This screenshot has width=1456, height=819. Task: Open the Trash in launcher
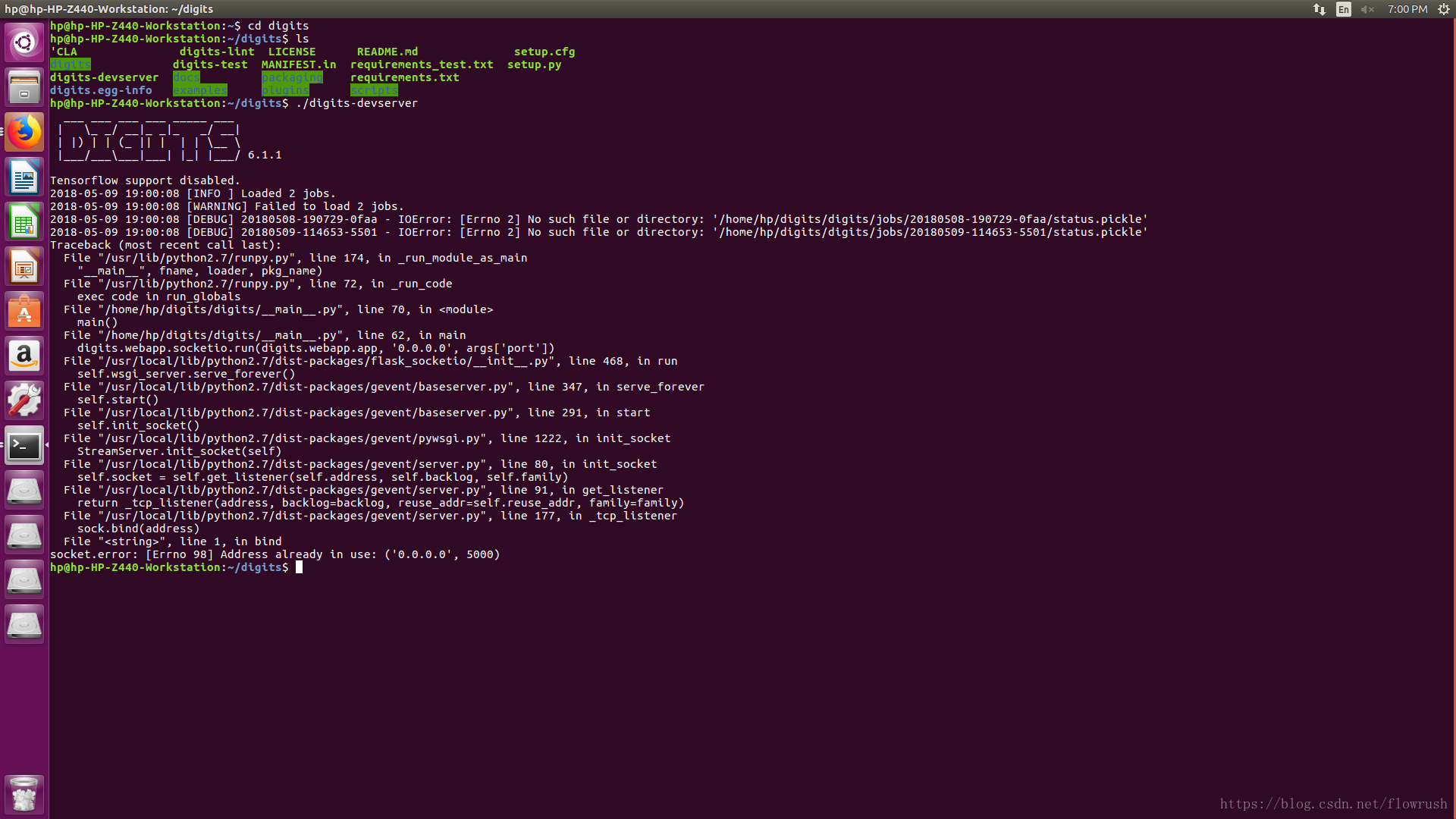click(x=24, y=794)
